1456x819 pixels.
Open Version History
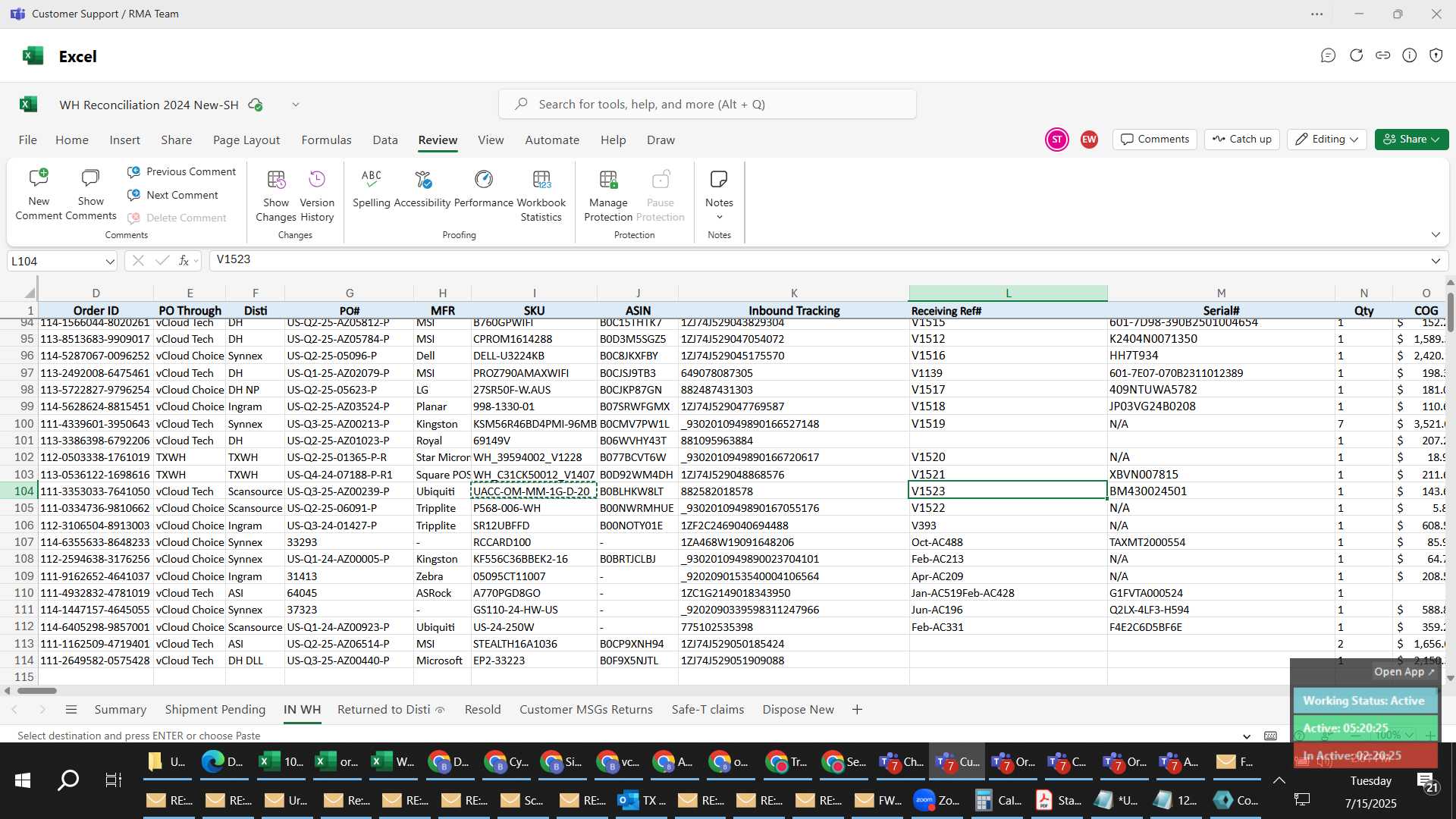[x=317, y=196]
